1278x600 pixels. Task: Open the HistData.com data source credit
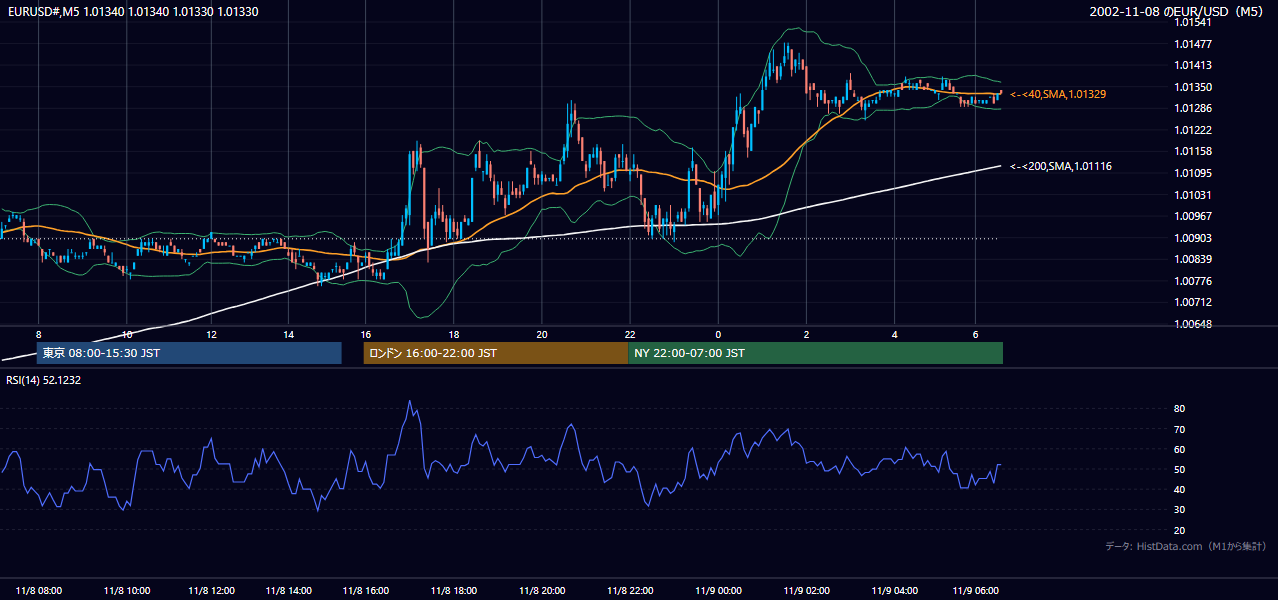(1186, 546)
